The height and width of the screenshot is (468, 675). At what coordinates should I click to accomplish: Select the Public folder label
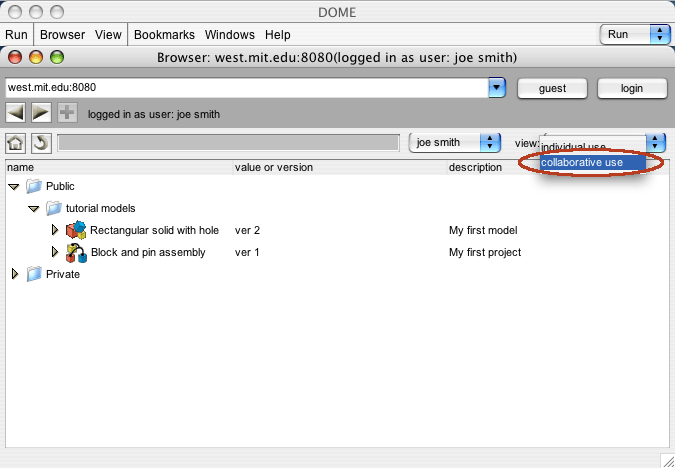point(60,186)
